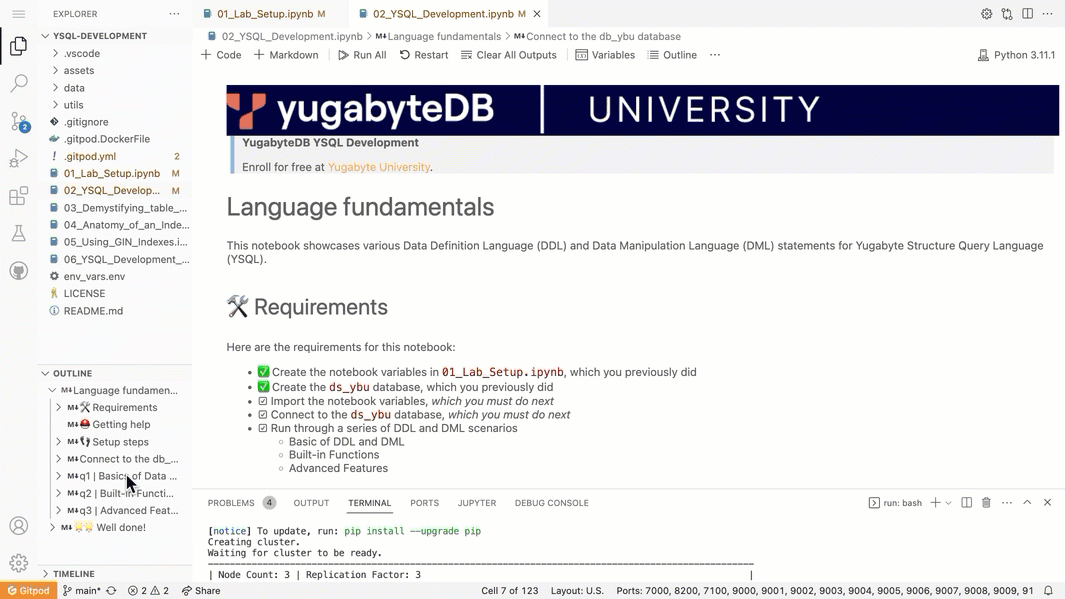The image size is (1065, 599).
Task: Open the Extensions view
Action: [x=18, y=196]
